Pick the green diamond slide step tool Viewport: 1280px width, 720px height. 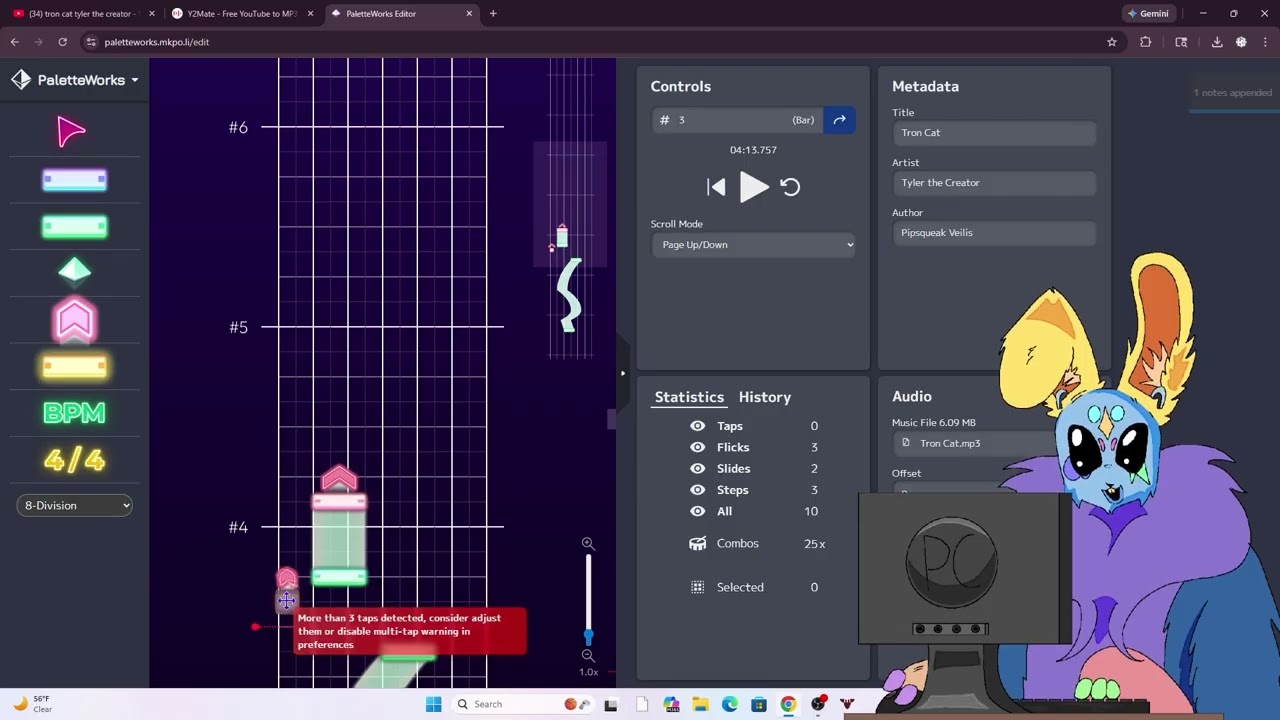74,271
